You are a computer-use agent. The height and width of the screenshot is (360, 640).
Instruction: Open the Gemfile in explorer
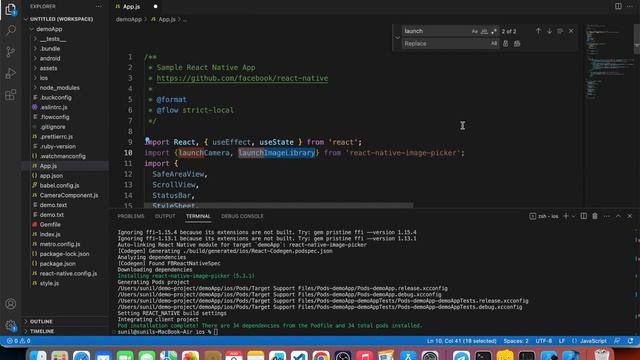click(x=50, y=224)
